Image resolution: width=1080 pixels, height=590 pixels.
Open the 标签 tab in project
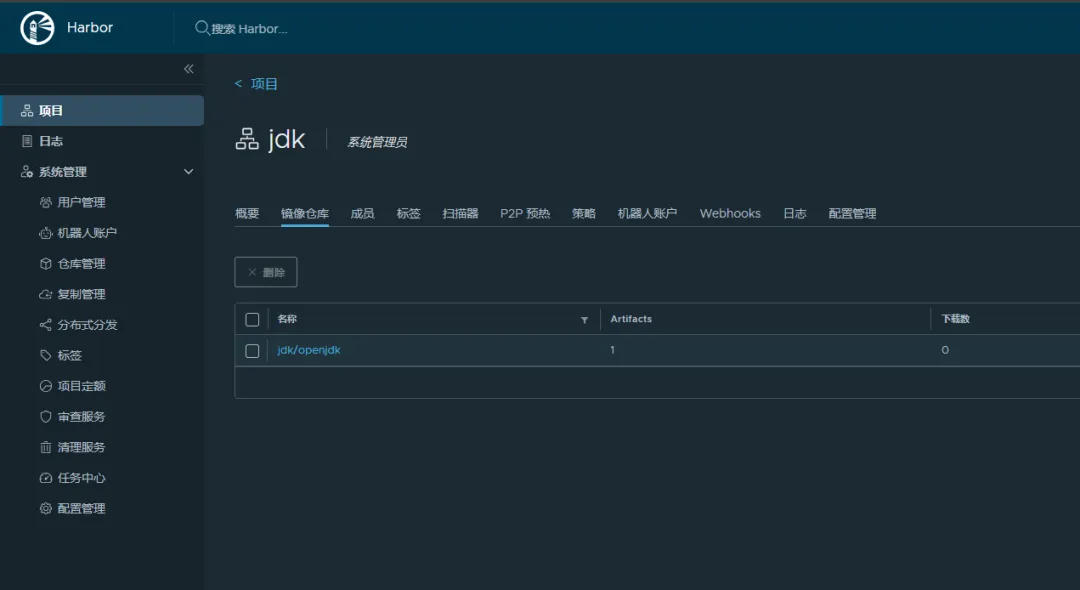pyautogui.click(x=408, y=213)
